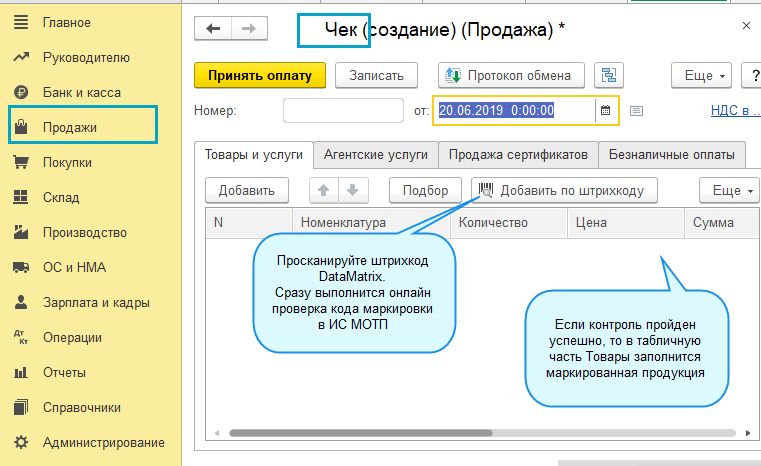Open the Склад menu section
Image resolution: width=761 pixels, height=466 pixels.
61,197
